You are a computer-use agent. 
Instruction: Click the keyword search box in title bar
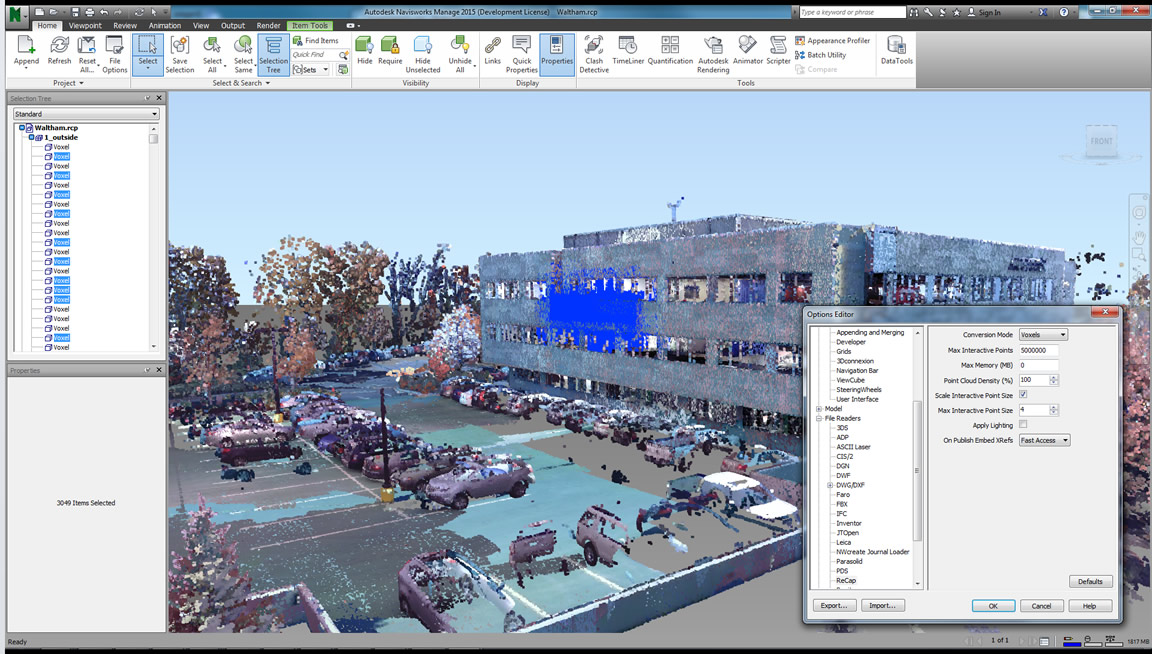click(852, 12)
